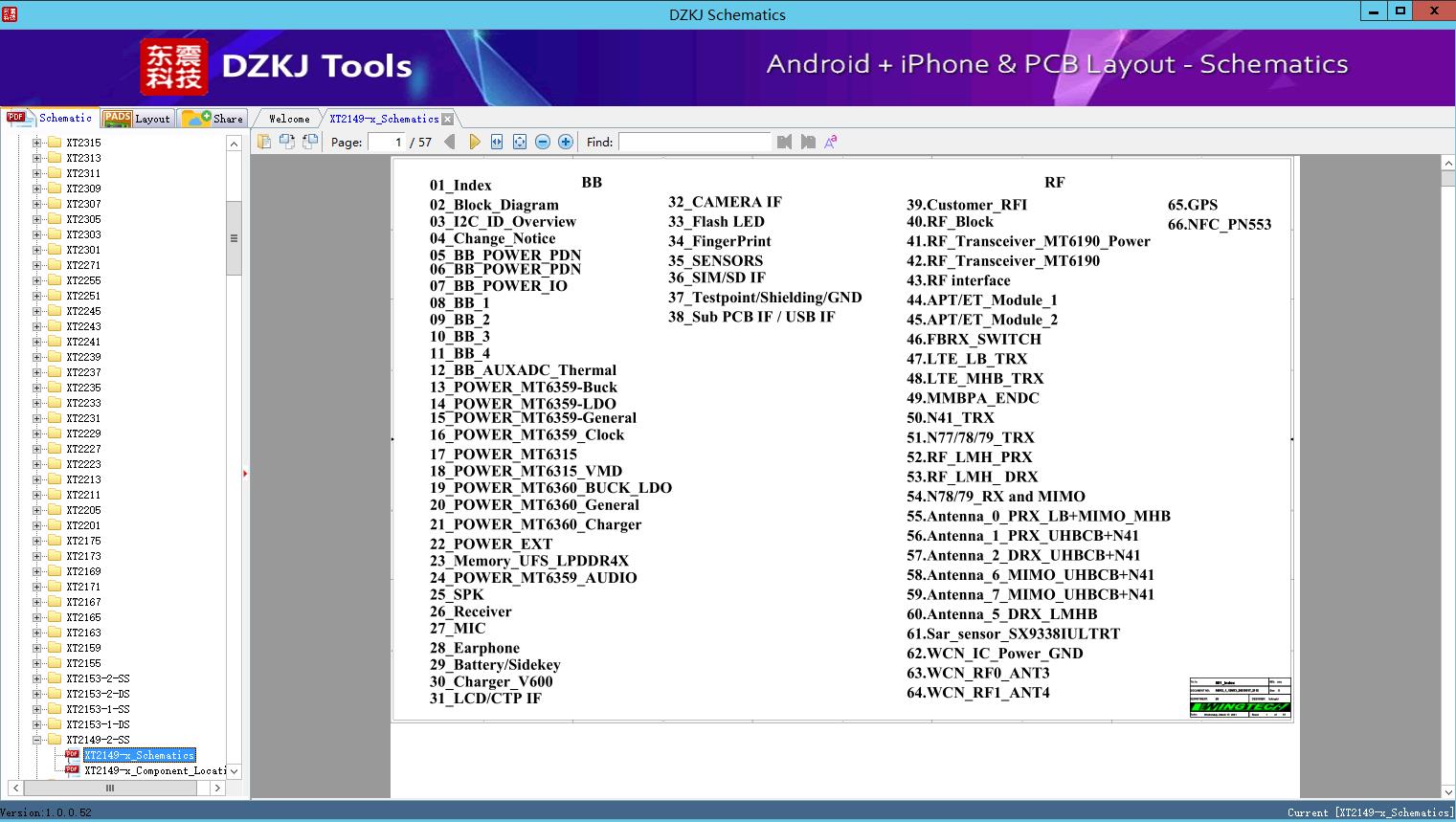Zoom in with the plus icon
The height and width of the screenshot is (822, 1456).
[x=566, y=142]
